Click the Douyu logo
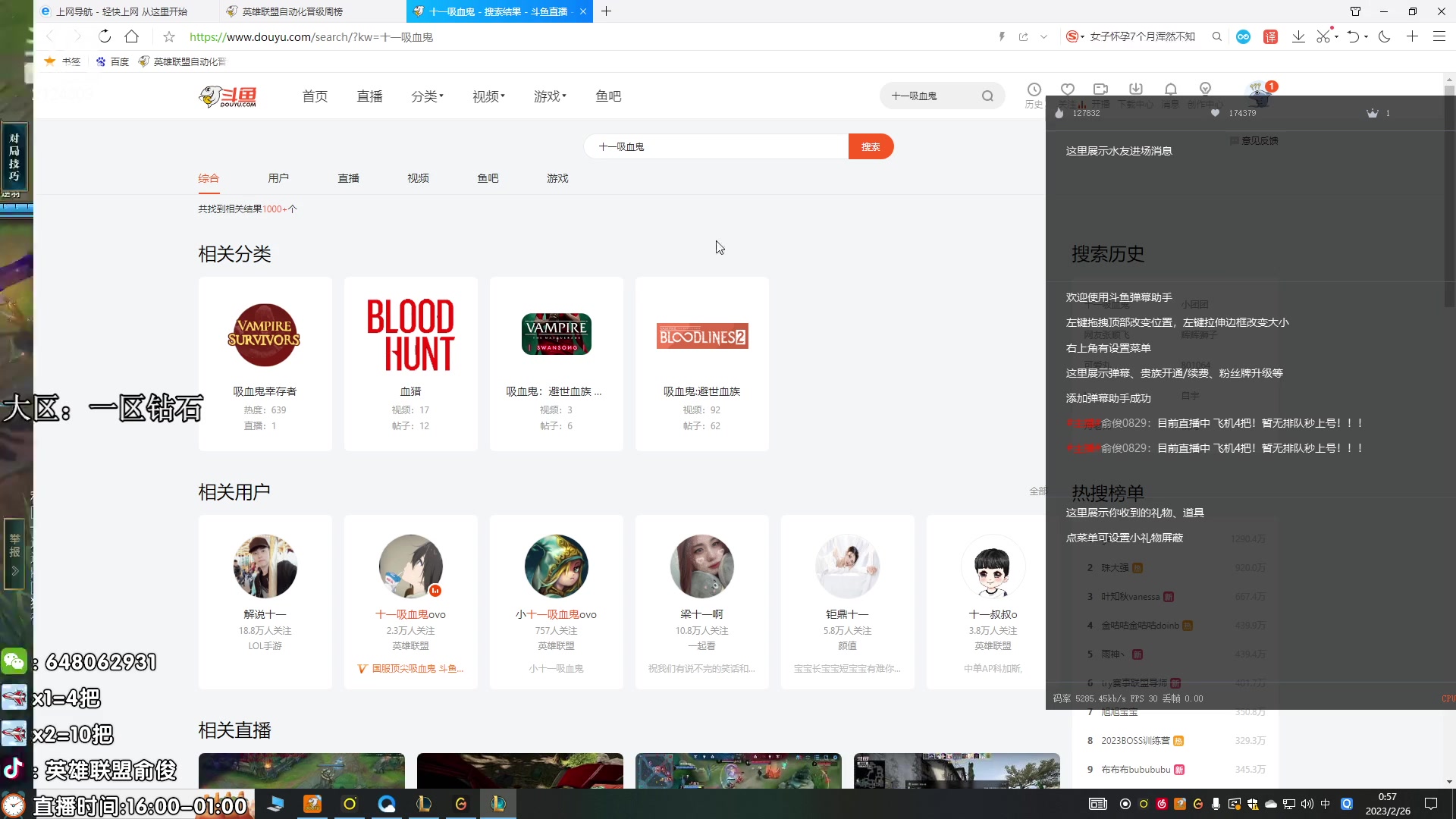The image size is (1456, 819). click(227, 96)
